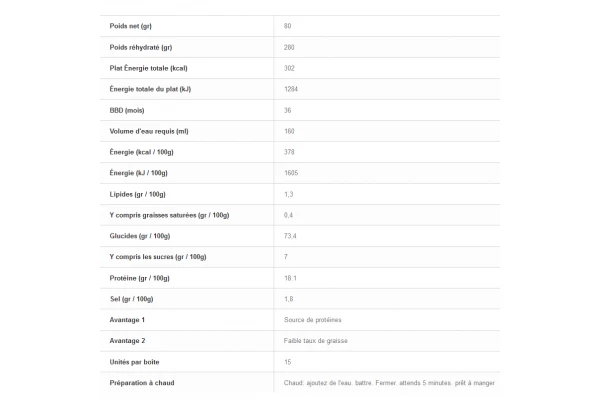The height and width of the screenshot is (408, 600).
Task: Click the 'Plat Énergie totale (kcal)' label
Action: [x=149, y=68]
